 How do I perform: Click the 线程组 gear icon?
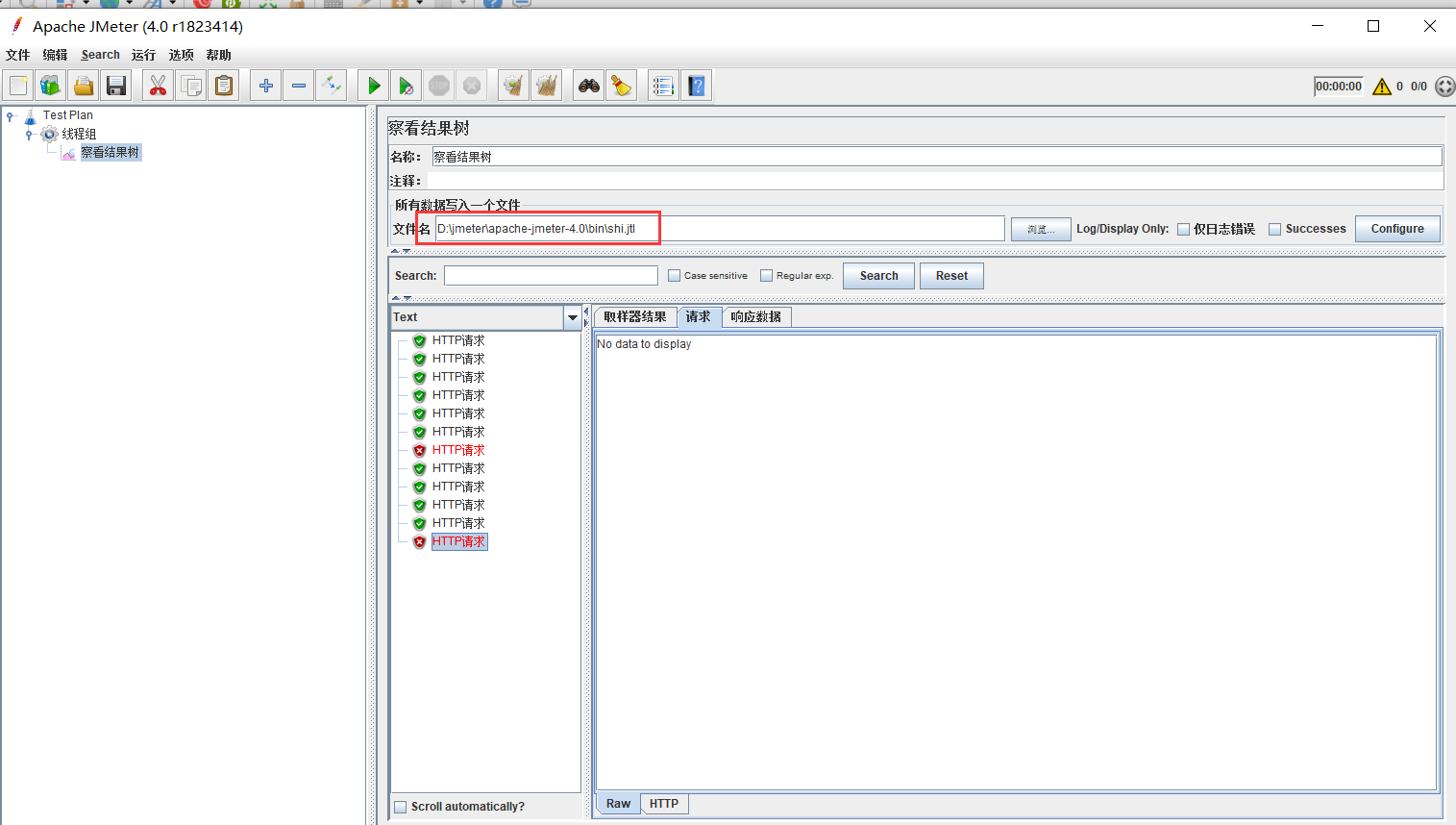click(50, 134)
